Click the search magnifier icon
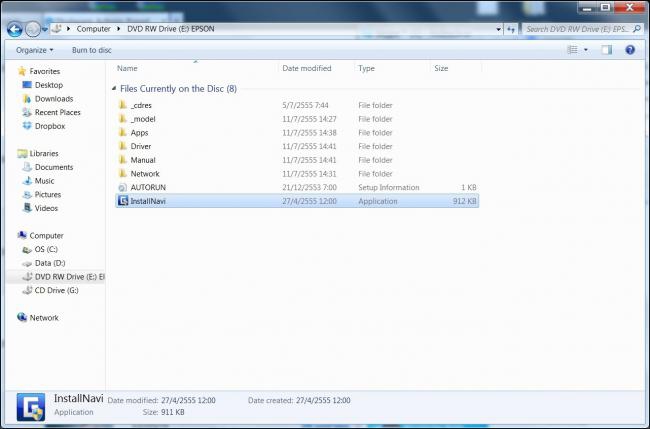Viewport: 650px width, 429px height. point(637,29)
